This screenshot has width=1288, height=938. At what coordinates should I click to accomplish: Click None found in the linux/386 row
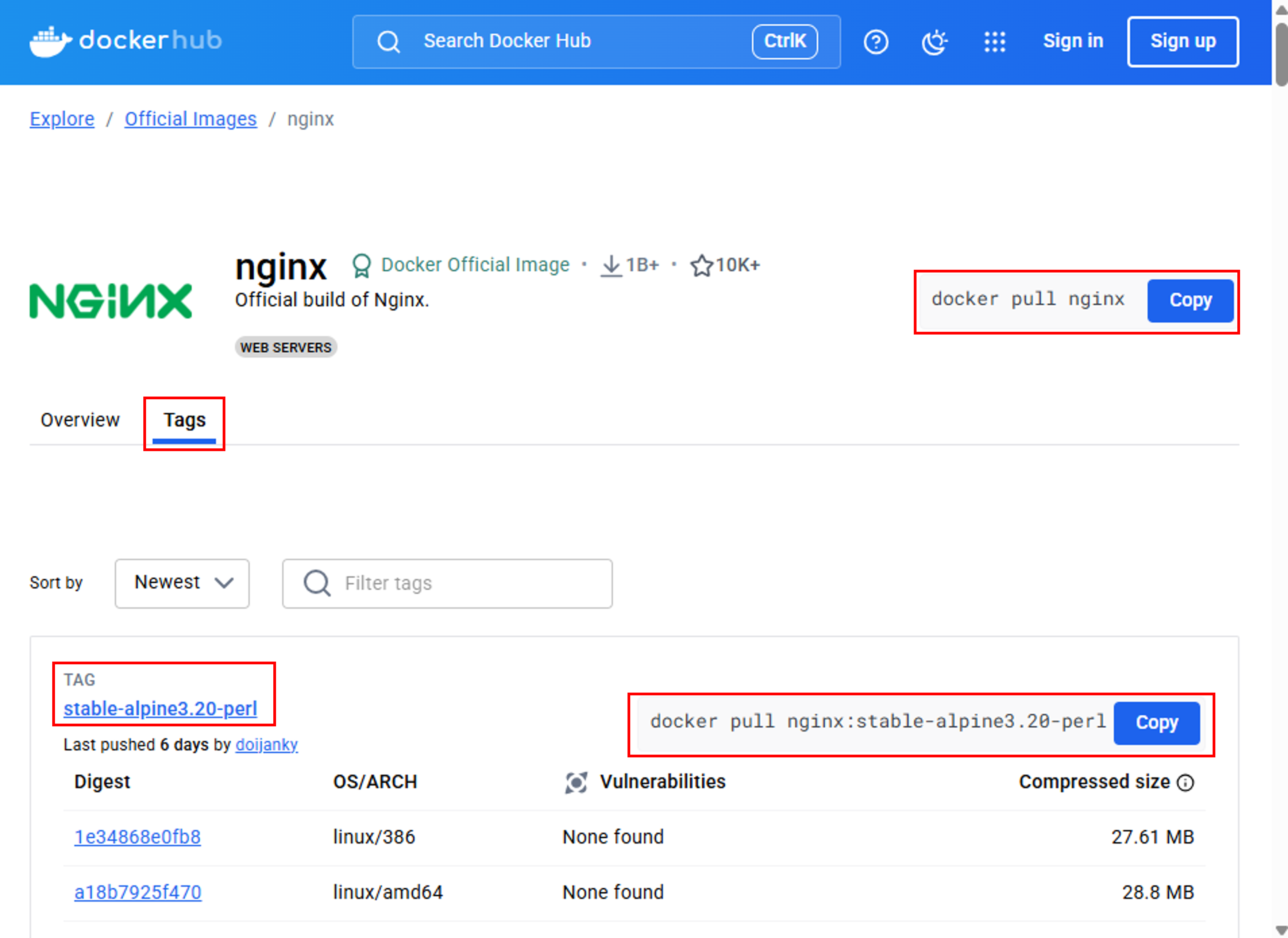613,837
